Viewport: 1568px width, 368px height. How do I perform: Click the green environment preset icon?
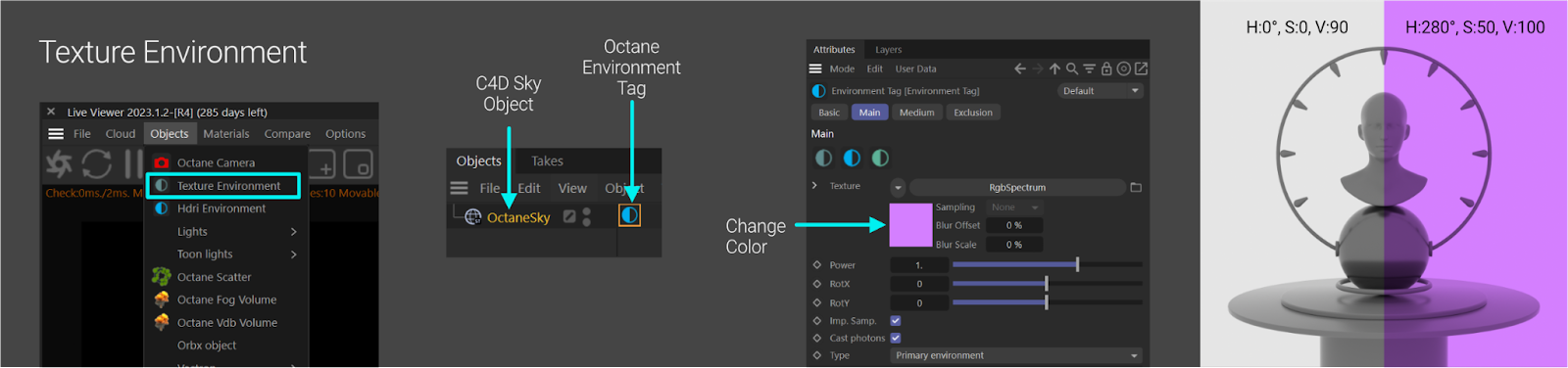[x=880, y=158]
